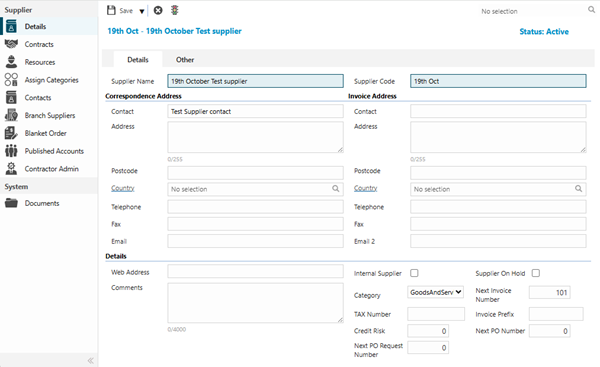Open Resources worker icon in sidebar
This screenshot has width=600, height=367.
pyautogui.click(x=11, y=62)
